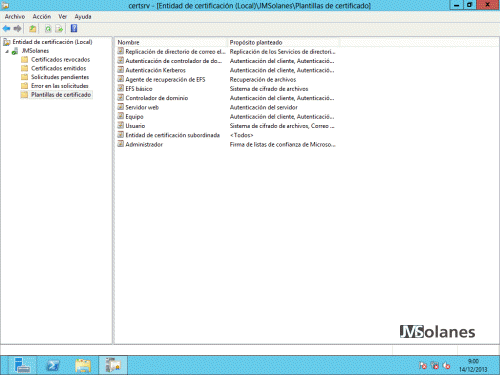Sort by the Nombre column header
Screen dimensions: 500x375
click(171, 42)
